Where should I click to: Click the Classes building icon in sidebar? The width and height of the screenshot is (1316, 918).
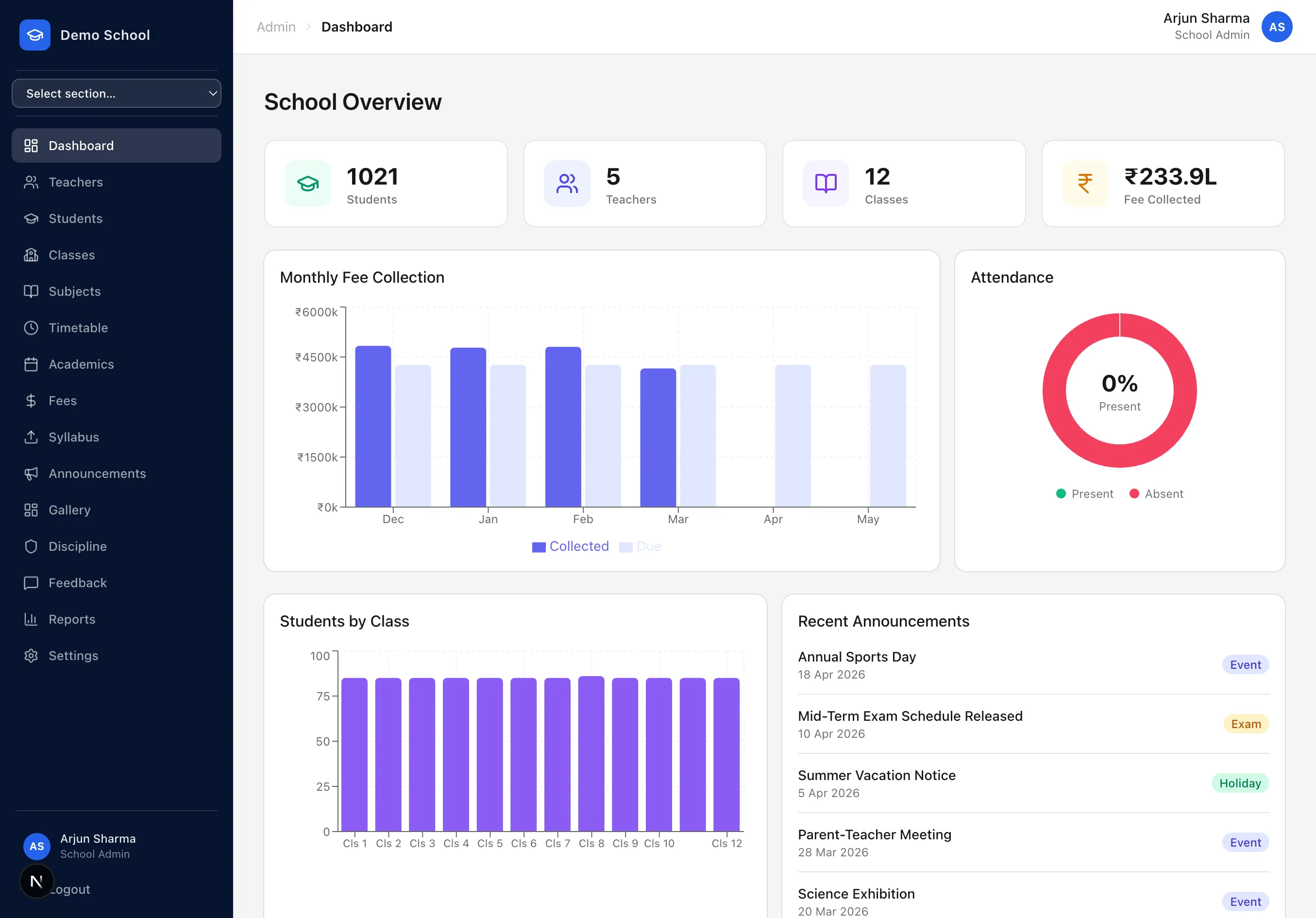[31, 255]
